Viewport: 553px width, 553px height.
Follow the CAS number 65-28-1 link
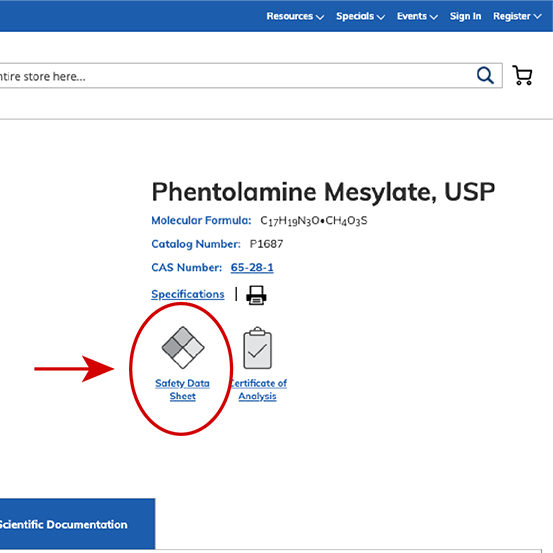point(252,267)
